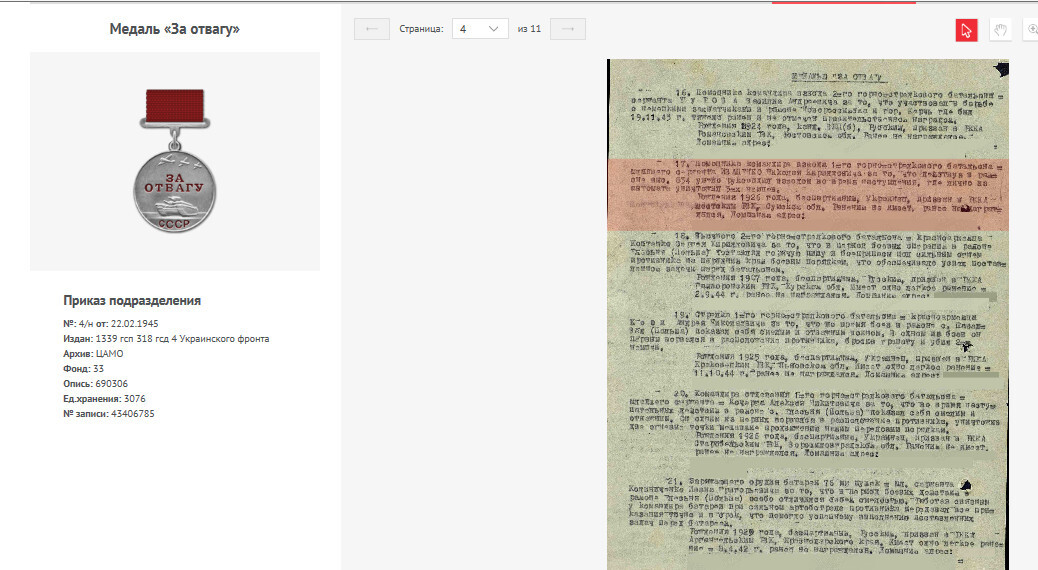Click the Фонд: 33 line
The height and width of the screenshot is (570, 1038).
pos(83,369)
